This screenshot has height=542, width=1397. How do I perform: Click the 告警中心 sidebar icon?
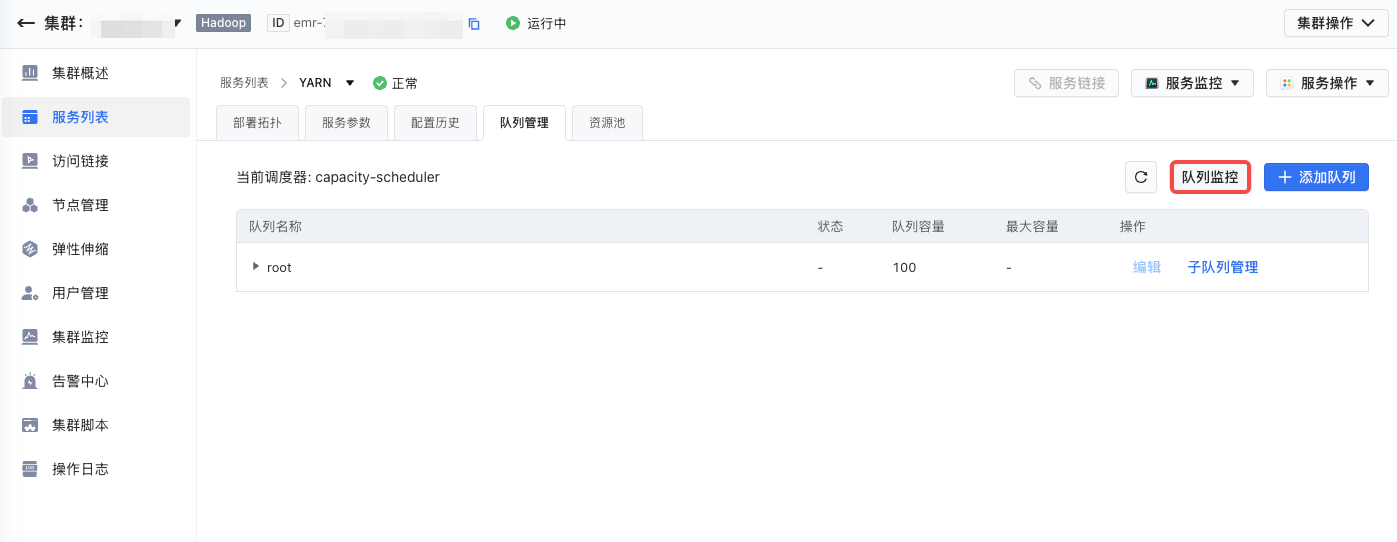[x=30, y=381]
